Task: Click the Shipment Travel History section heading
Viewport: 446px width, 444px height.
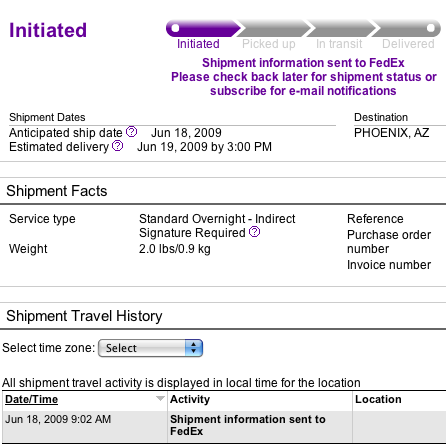Action: (x=84, y=316)
